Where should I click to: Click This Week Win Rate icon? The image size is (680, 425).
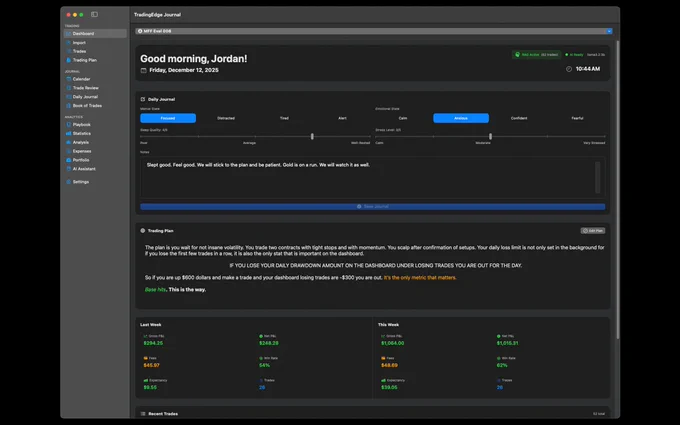[499, 358]
